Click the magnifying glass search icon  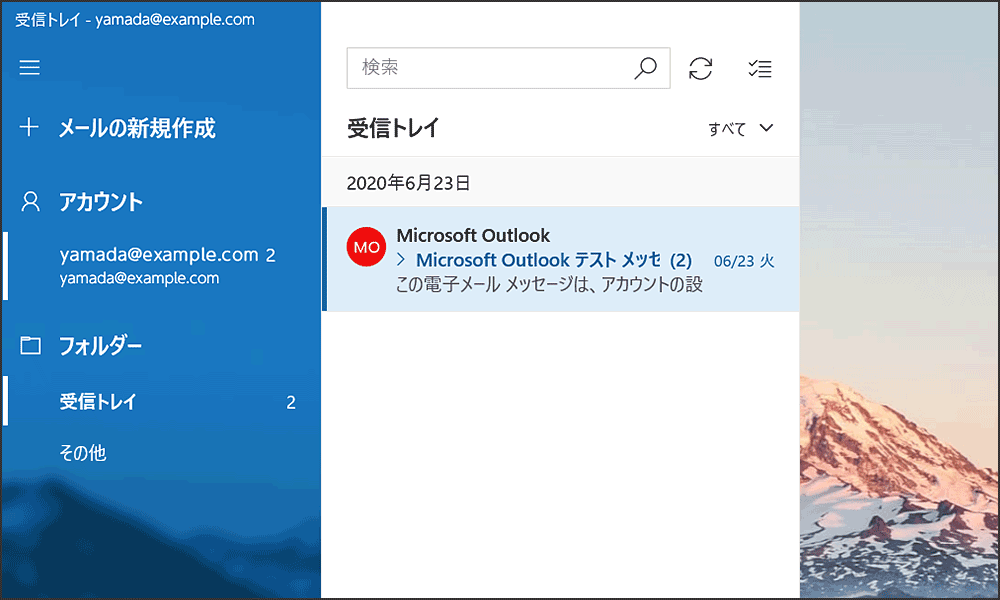click(x=645, y=68)
